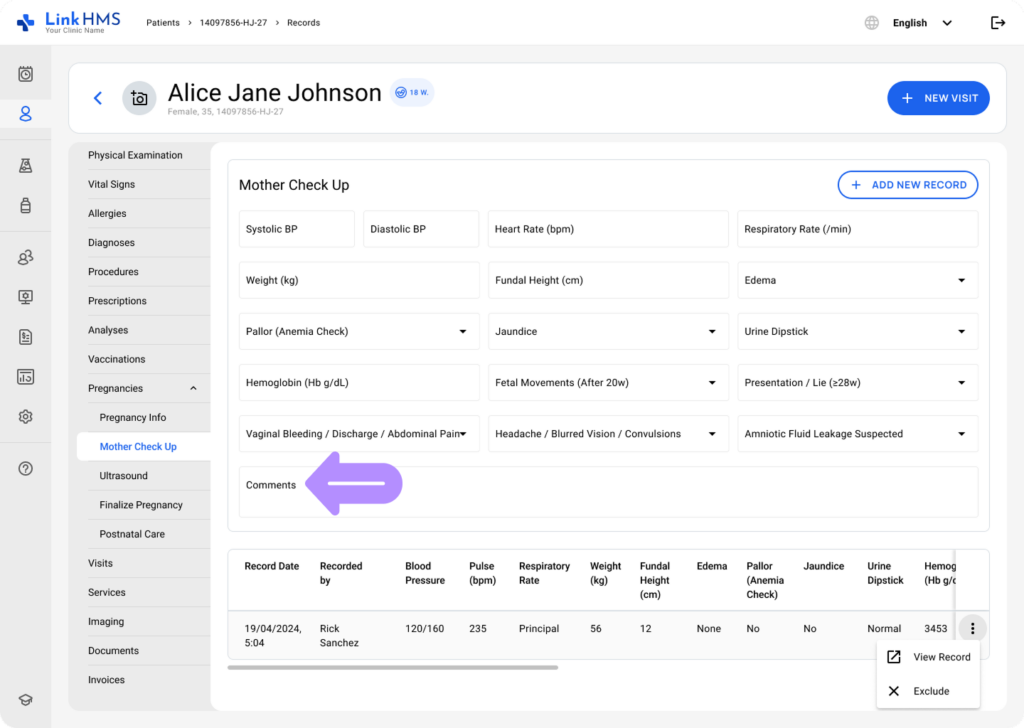Click the patient photo camera icon
1024x728 pixels.
point(139,98)
